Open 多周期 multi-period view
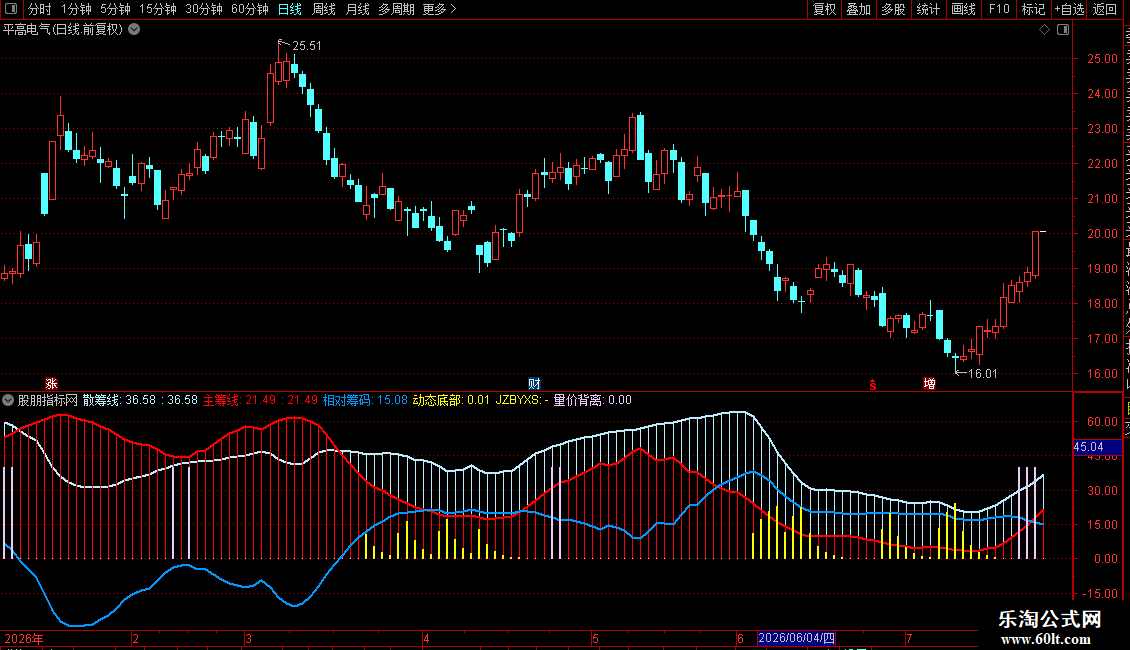1130x650 pixels. (396, 9)
